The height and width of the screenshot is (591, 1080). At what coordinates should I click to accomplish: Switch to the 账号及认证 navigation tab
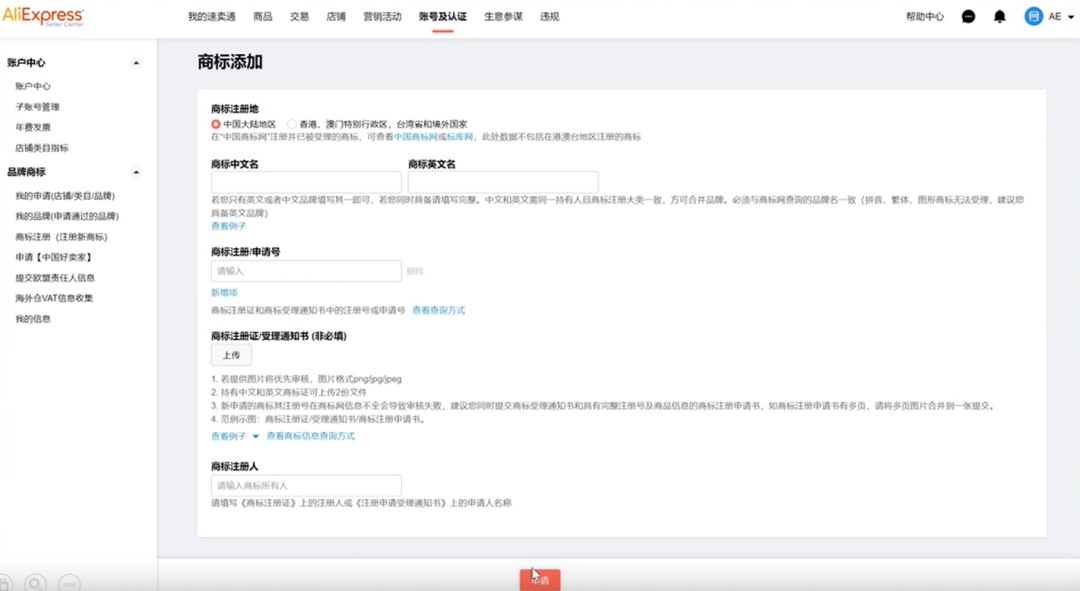(x=442, y=16)
